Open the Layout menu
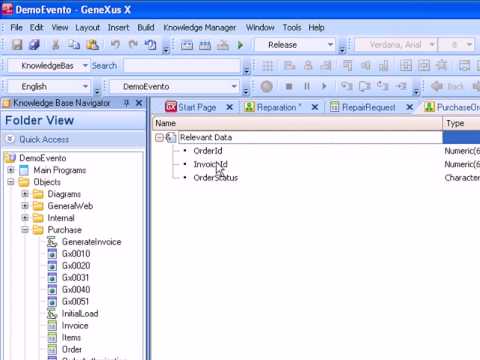This screenshot has width=480, height=360. tap(87, 28)
